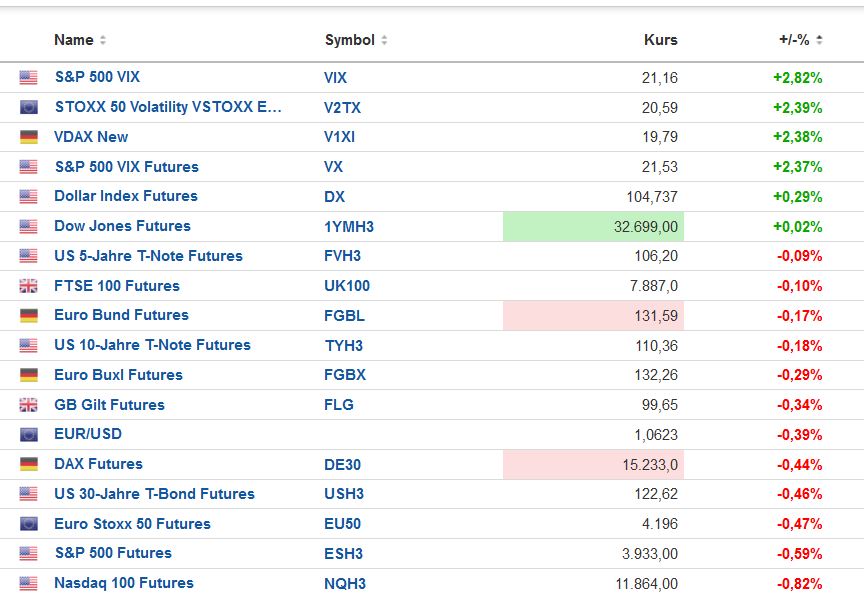Click the EU flag beside Euro Stoxx 50 Futures
The width and height of the screenshot is (864, 604).
click(29, 524)
